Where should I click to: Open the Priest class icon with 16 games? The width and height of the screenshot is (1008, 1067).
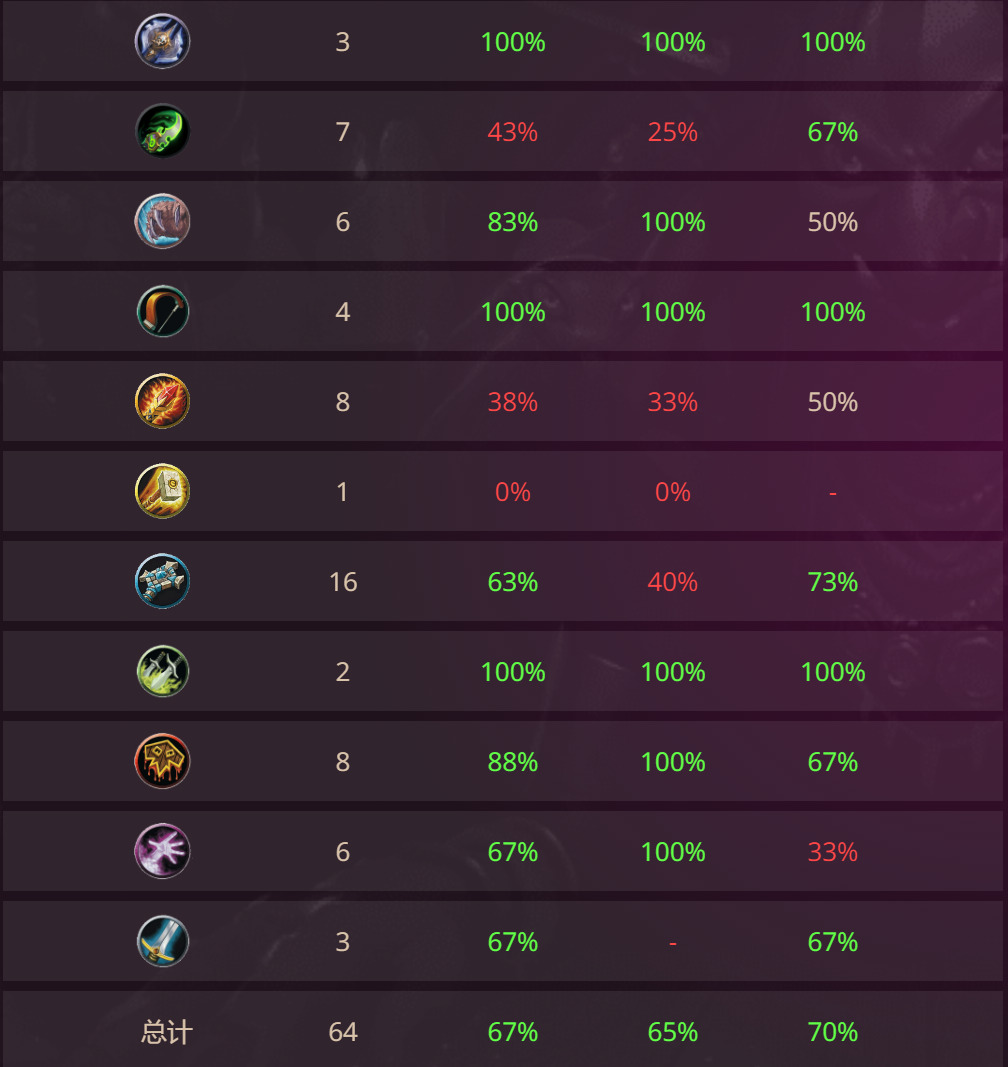tap(162, 581)
